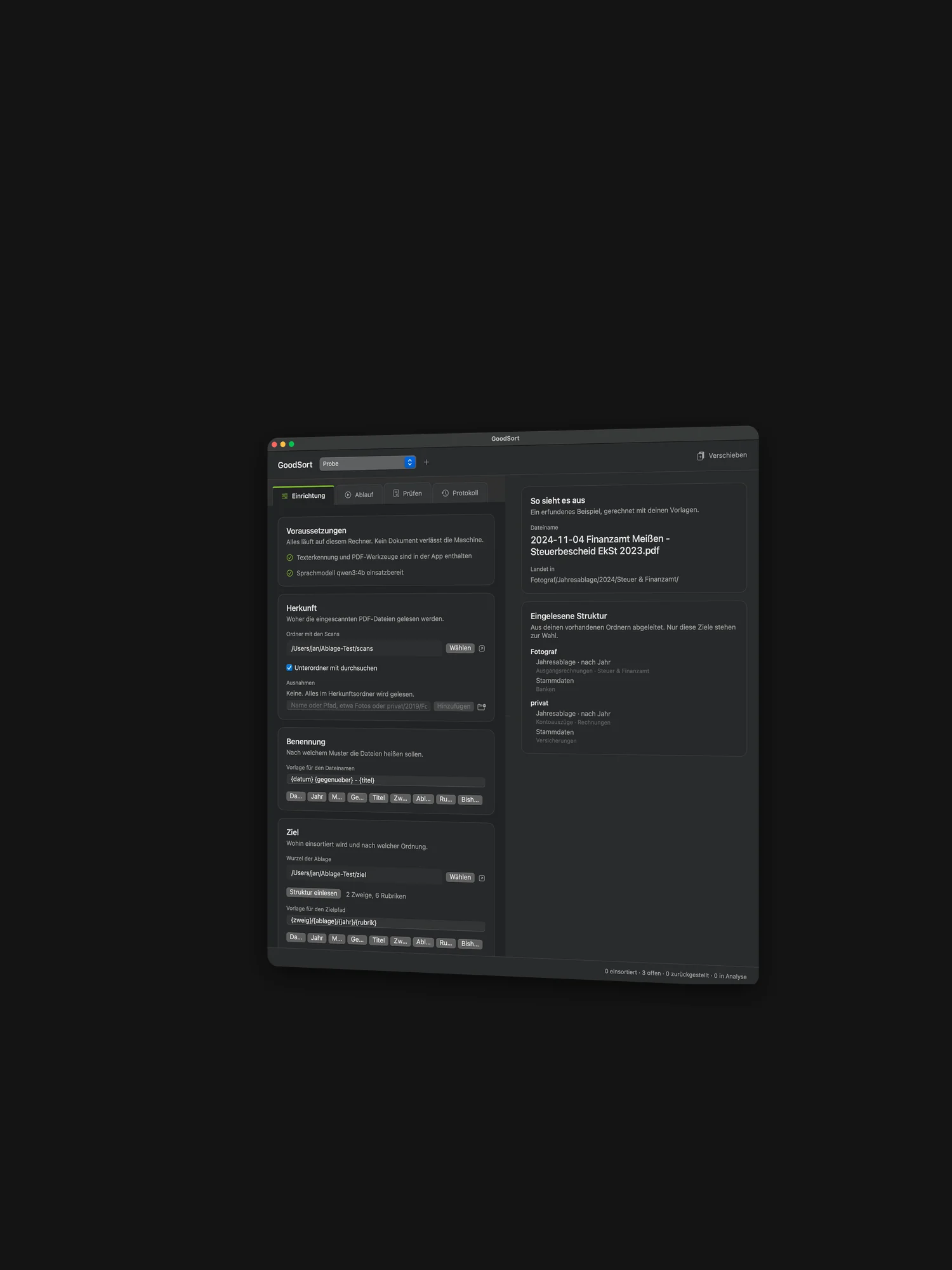The image size is (952, 1270).
Task: Click the status bar counts '0 einsortiert · 3 offen'
Action: [x=633, y=972]
